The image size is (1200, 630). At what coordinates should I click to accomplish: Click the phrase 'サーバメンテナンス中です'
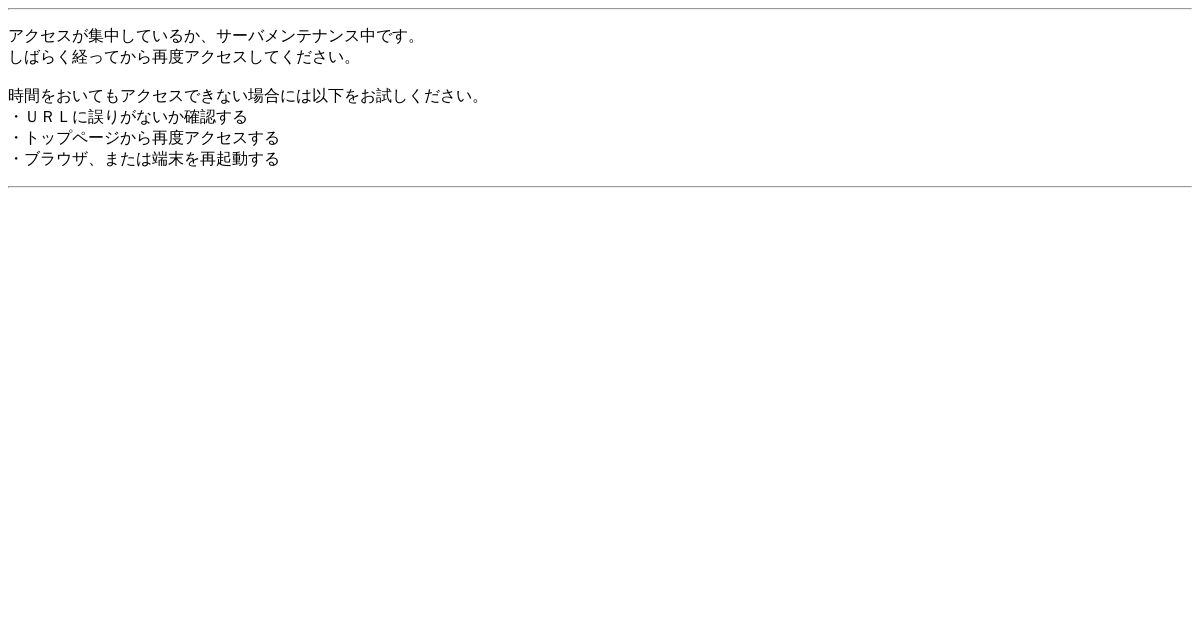pos(312,36)
